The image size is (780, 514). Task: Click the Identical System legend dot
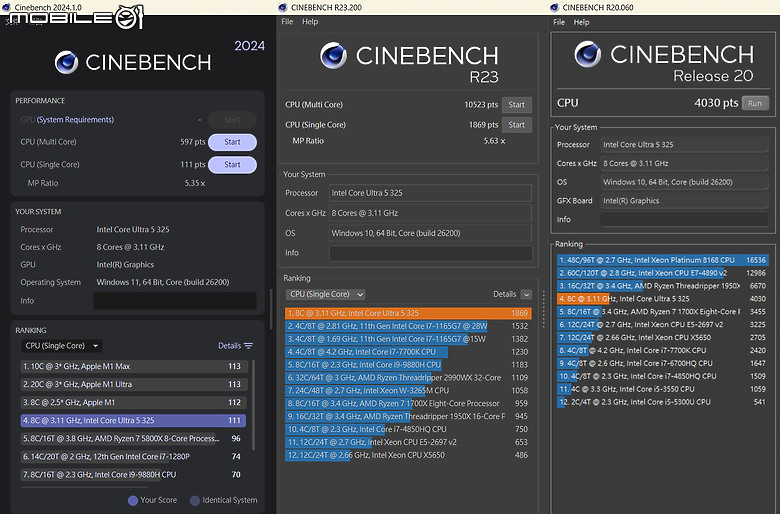[x=195, y=500]
